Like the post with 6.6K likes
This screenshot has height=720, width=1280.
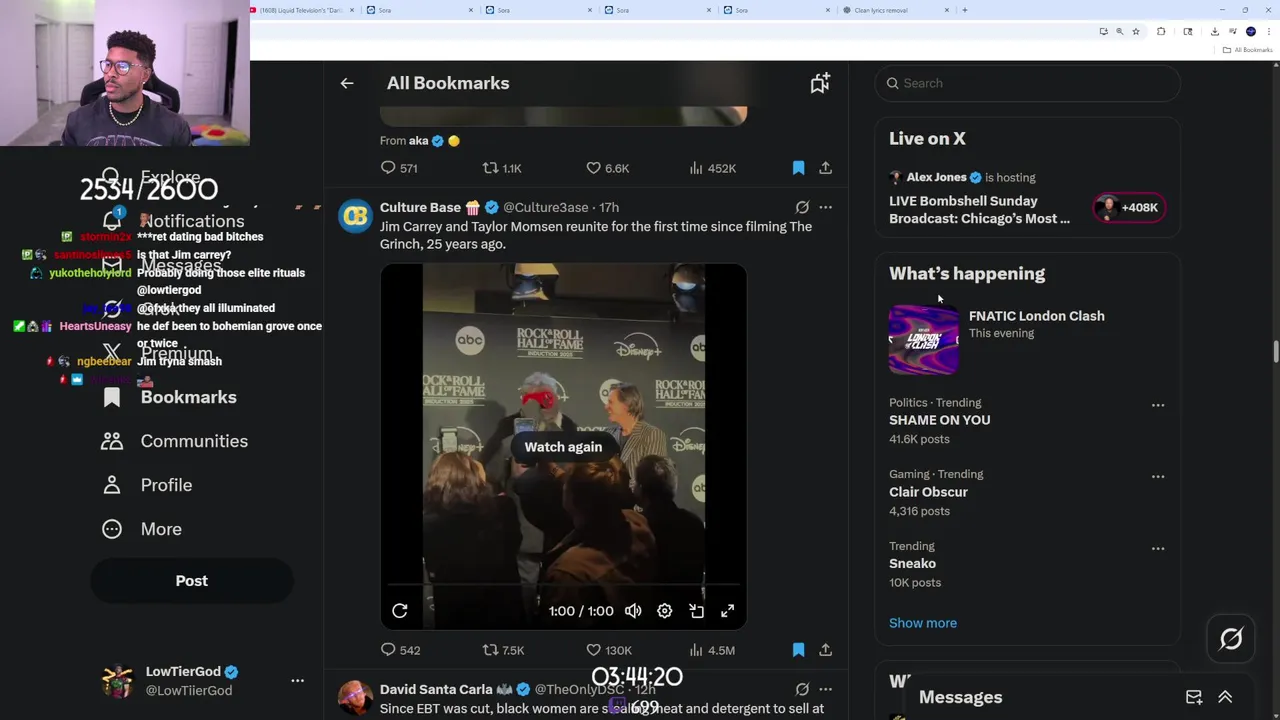coord(607,168)
